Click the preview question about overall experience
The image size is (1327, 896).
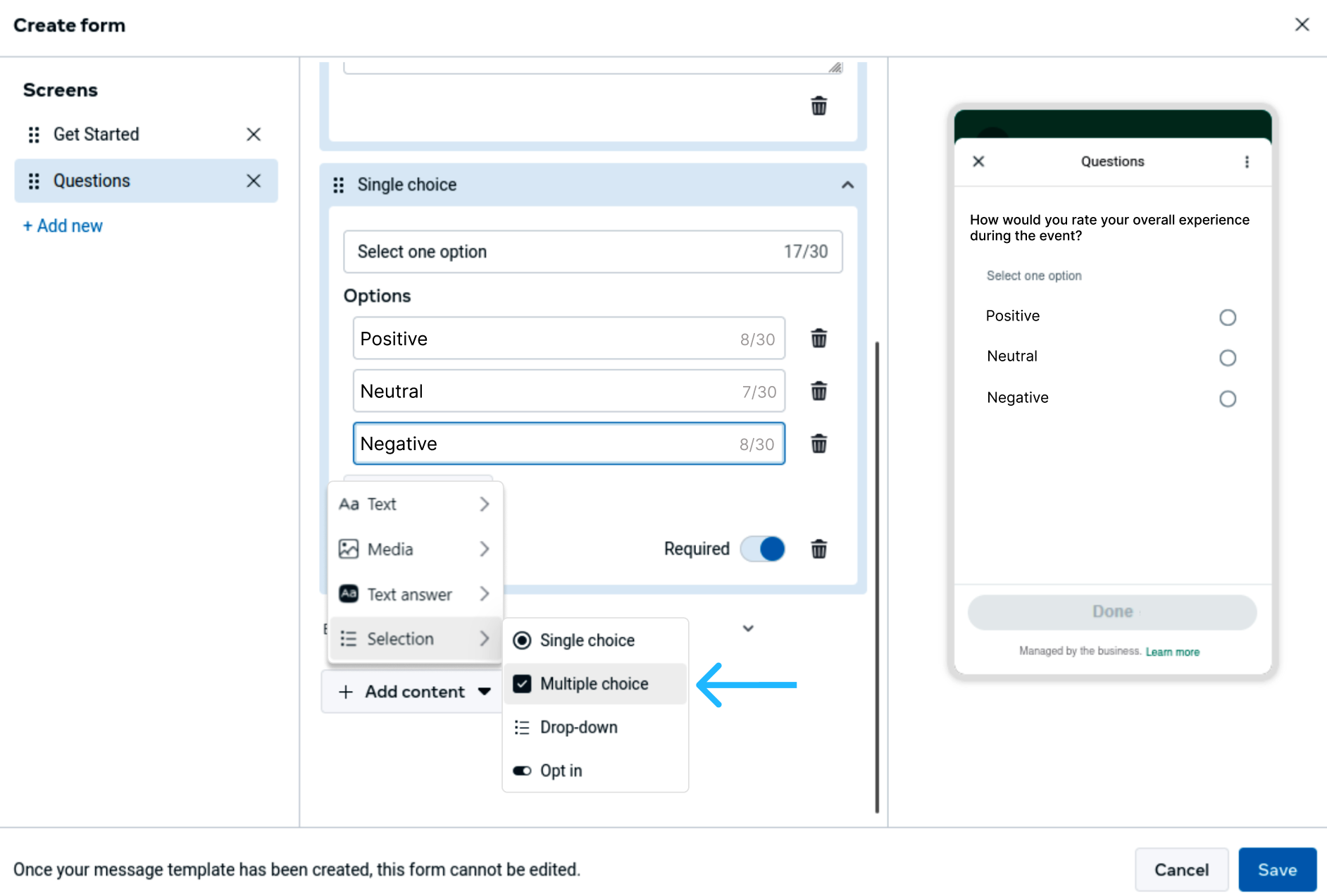click(1109, 228)
